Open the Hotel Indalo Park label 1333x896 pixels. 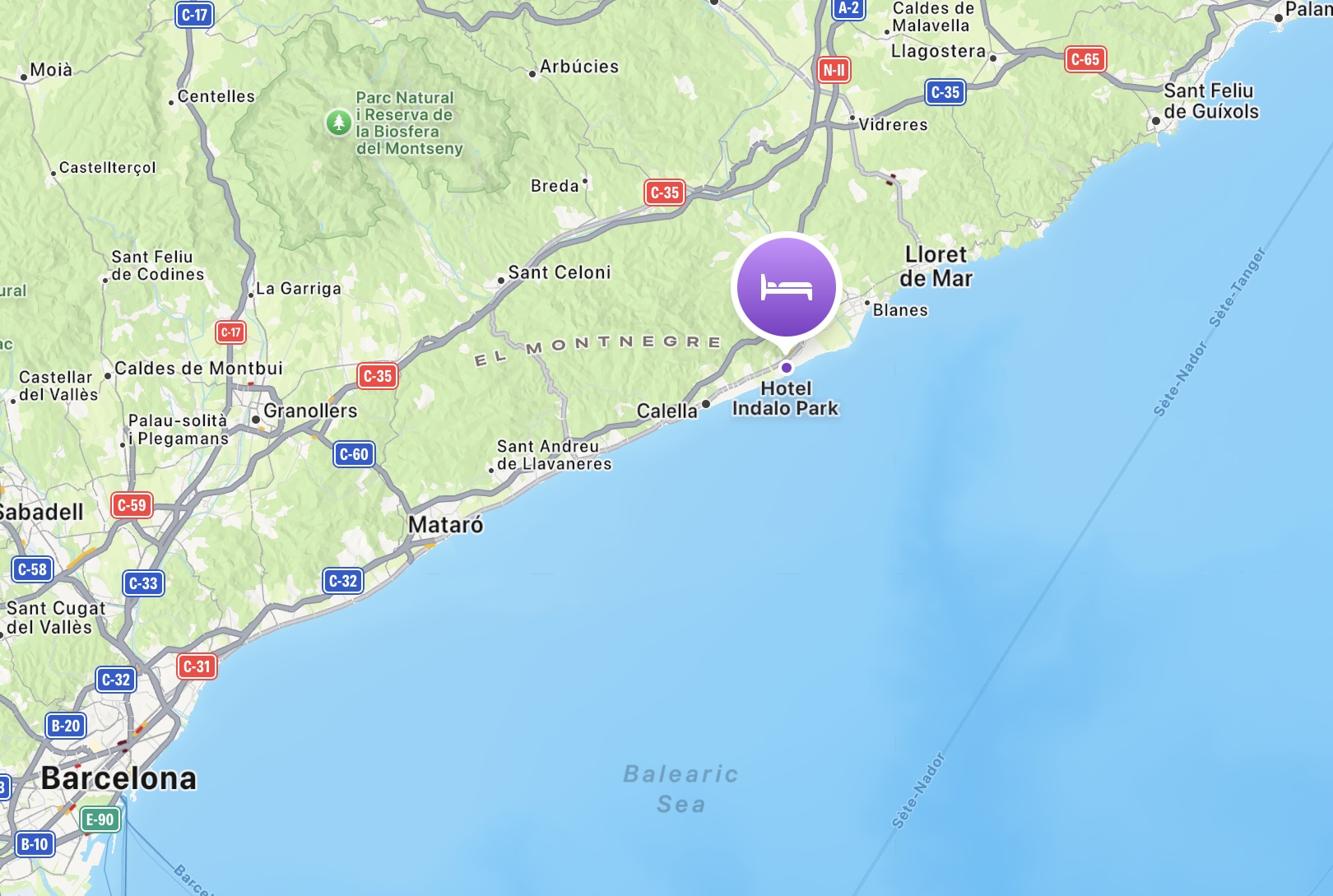(x=785, y=398)
